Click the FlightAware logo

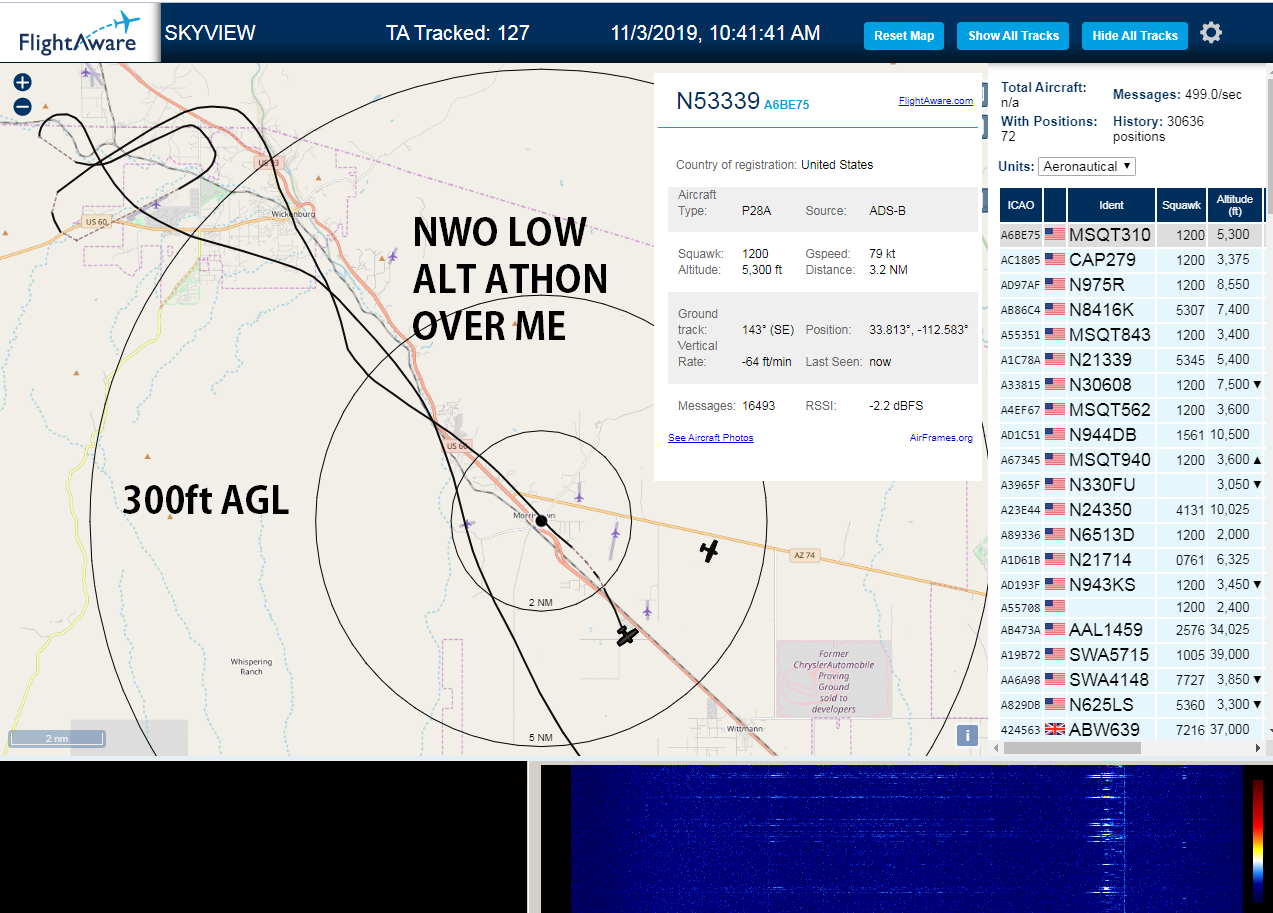(x=80, y=32)
